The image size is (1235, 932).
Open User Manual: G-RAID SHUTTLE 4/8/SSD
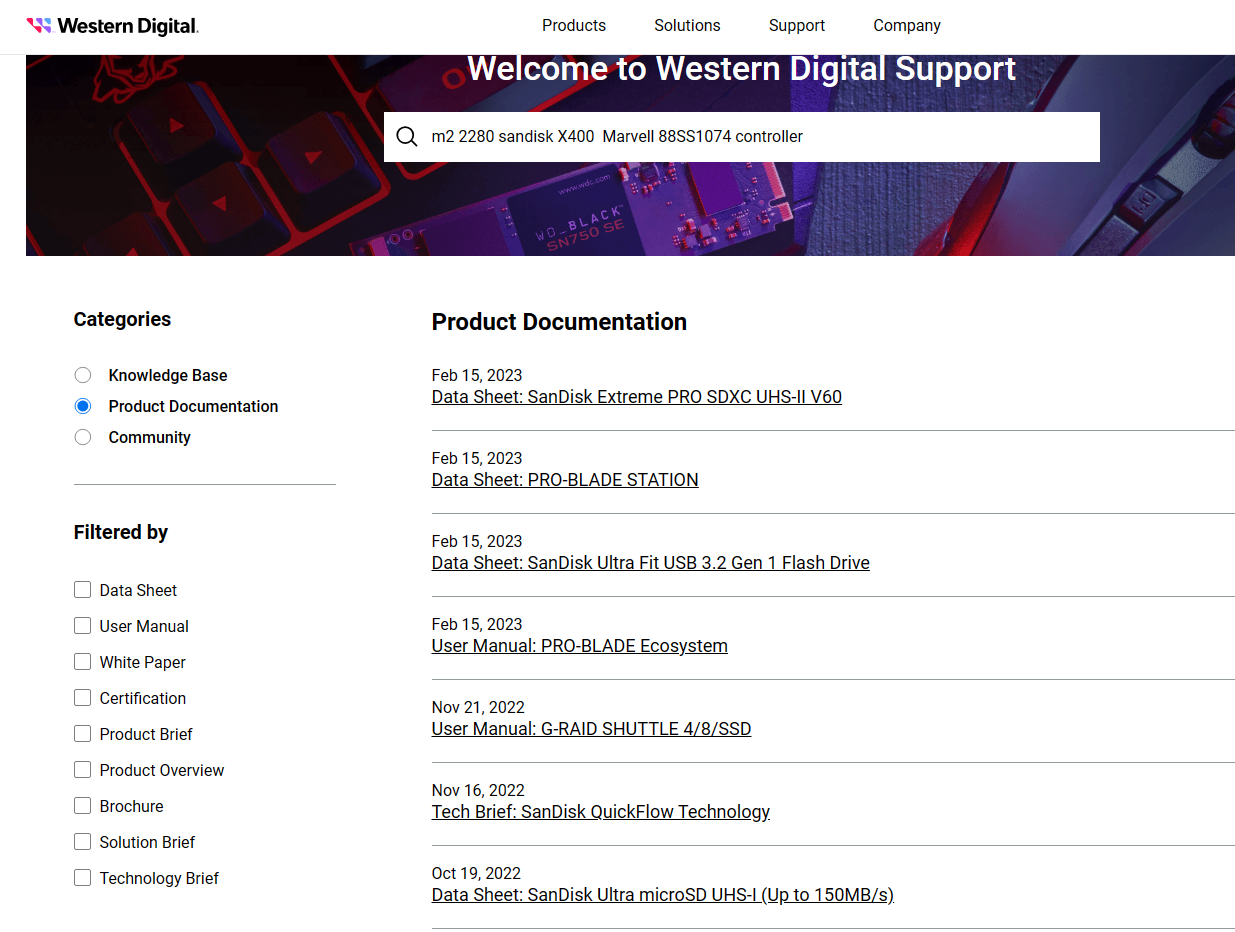(591, 729)
